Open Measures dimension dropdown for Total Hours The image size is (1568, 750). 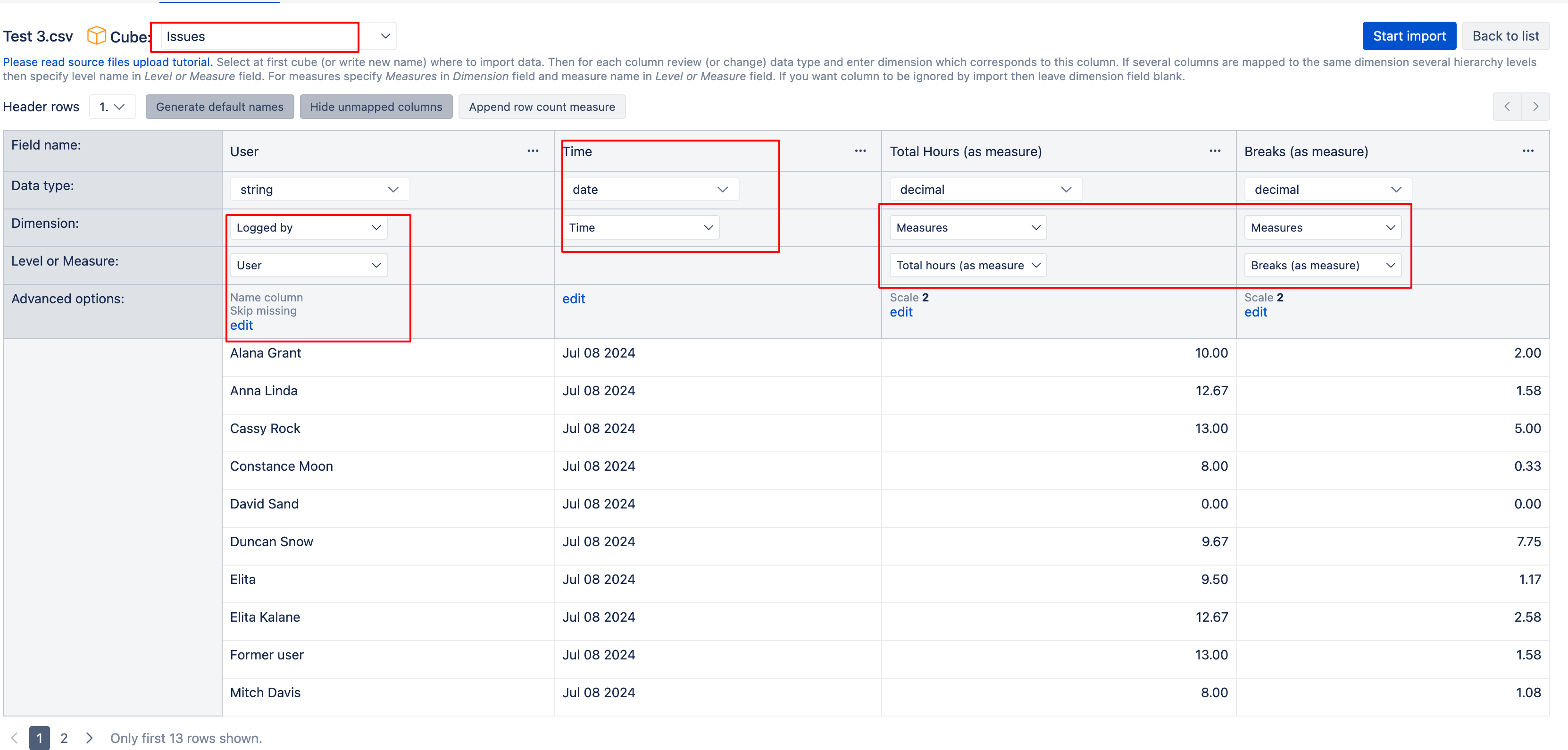968,227
